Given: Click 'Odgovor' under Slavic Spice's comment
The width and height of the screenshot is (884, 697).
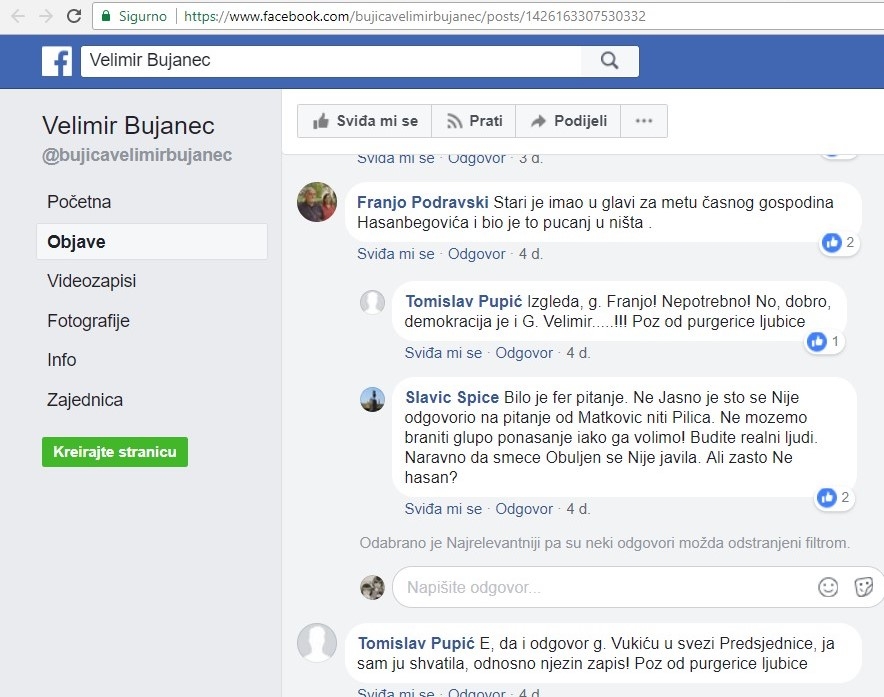Looking at the screenshot, I should click(x=524, y=508).
